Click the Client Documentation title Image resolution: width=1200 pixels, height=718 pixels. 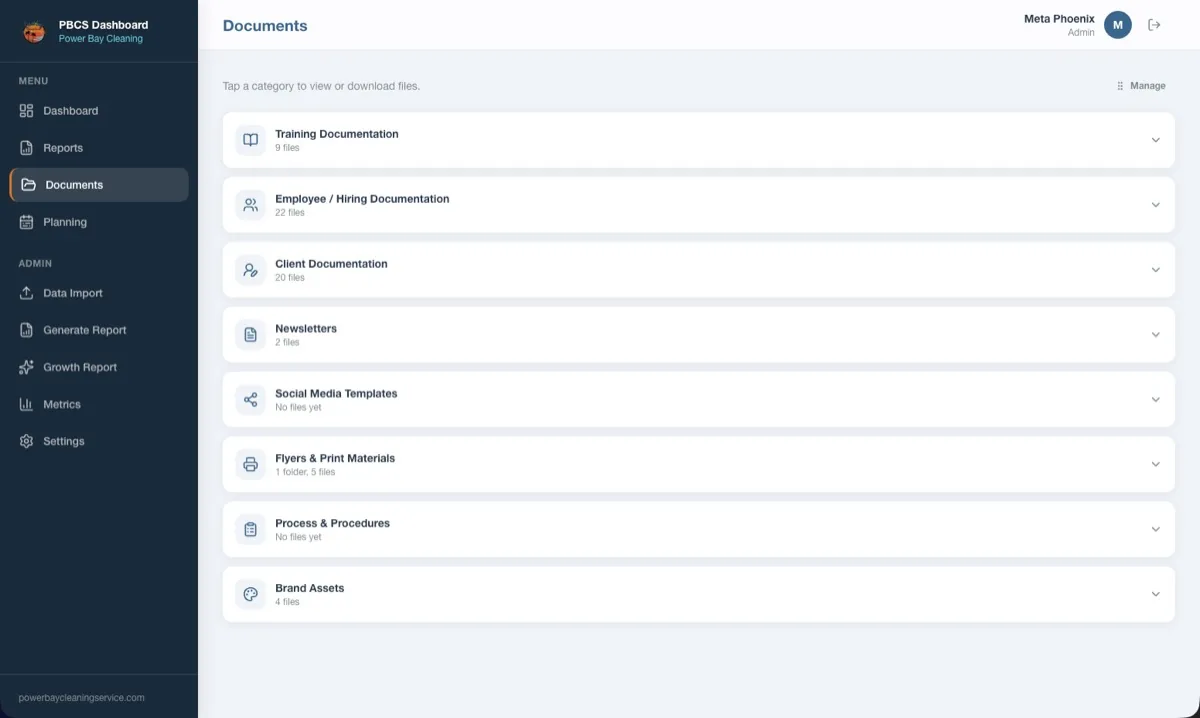(331, 264)
